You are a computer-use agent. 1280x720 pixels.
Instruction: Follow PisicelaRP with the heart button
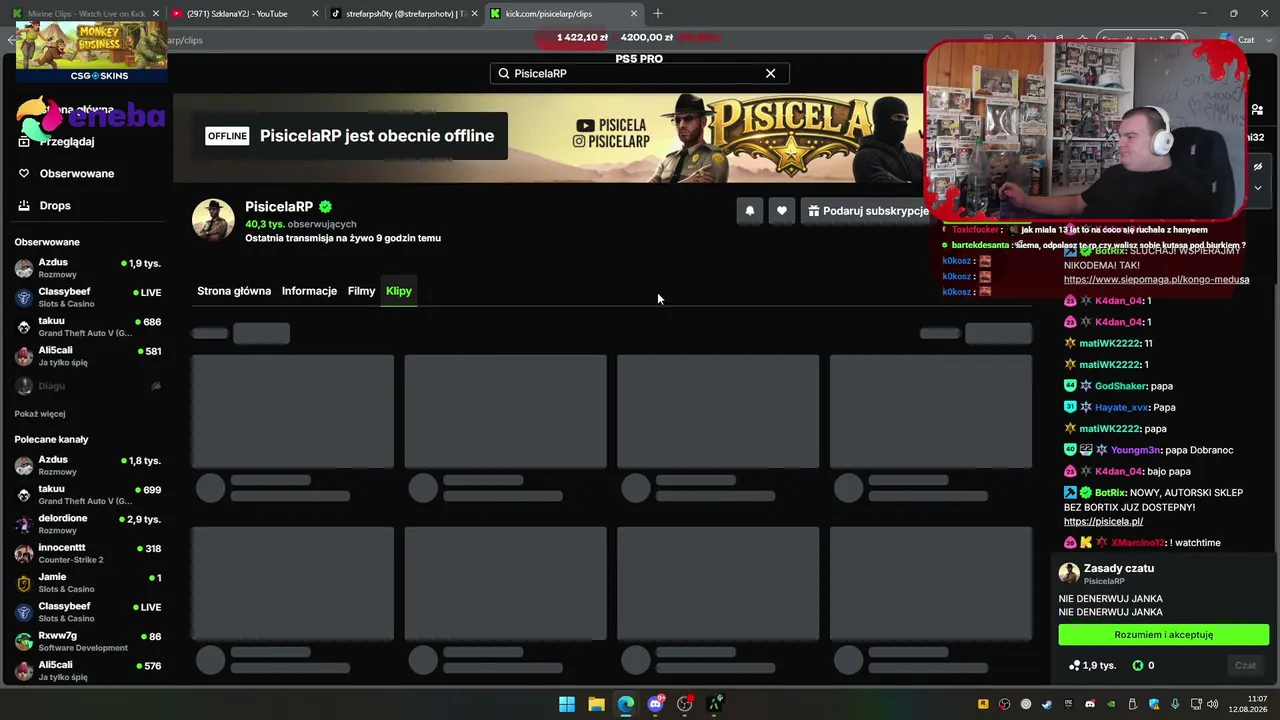coord(782,211)
